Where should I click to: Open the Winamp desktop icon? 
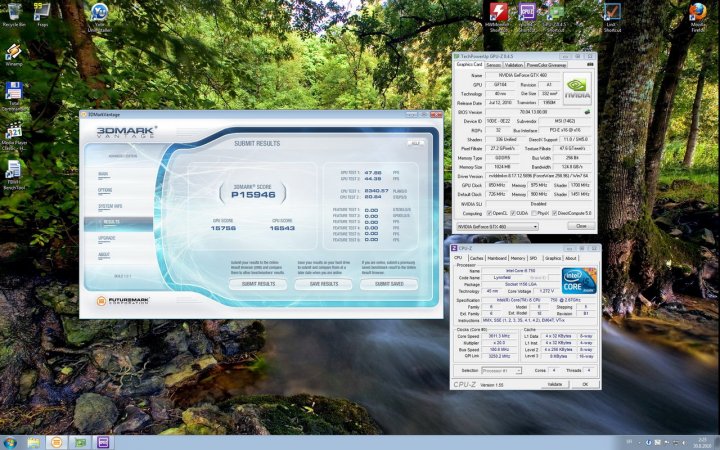click(14, 55)
